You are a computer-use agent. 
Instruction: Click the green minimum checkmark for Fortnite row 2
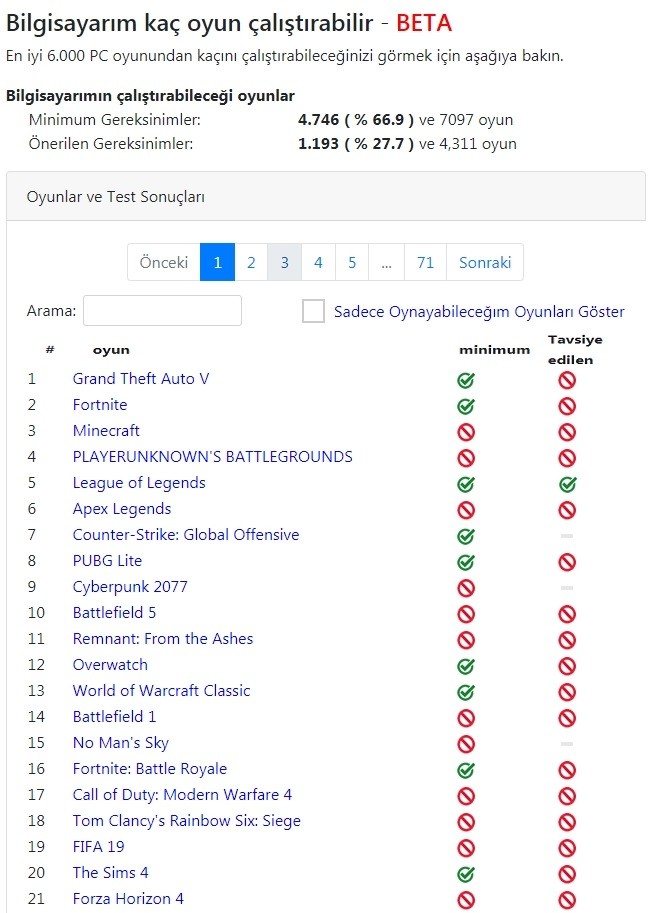[466, 406]
